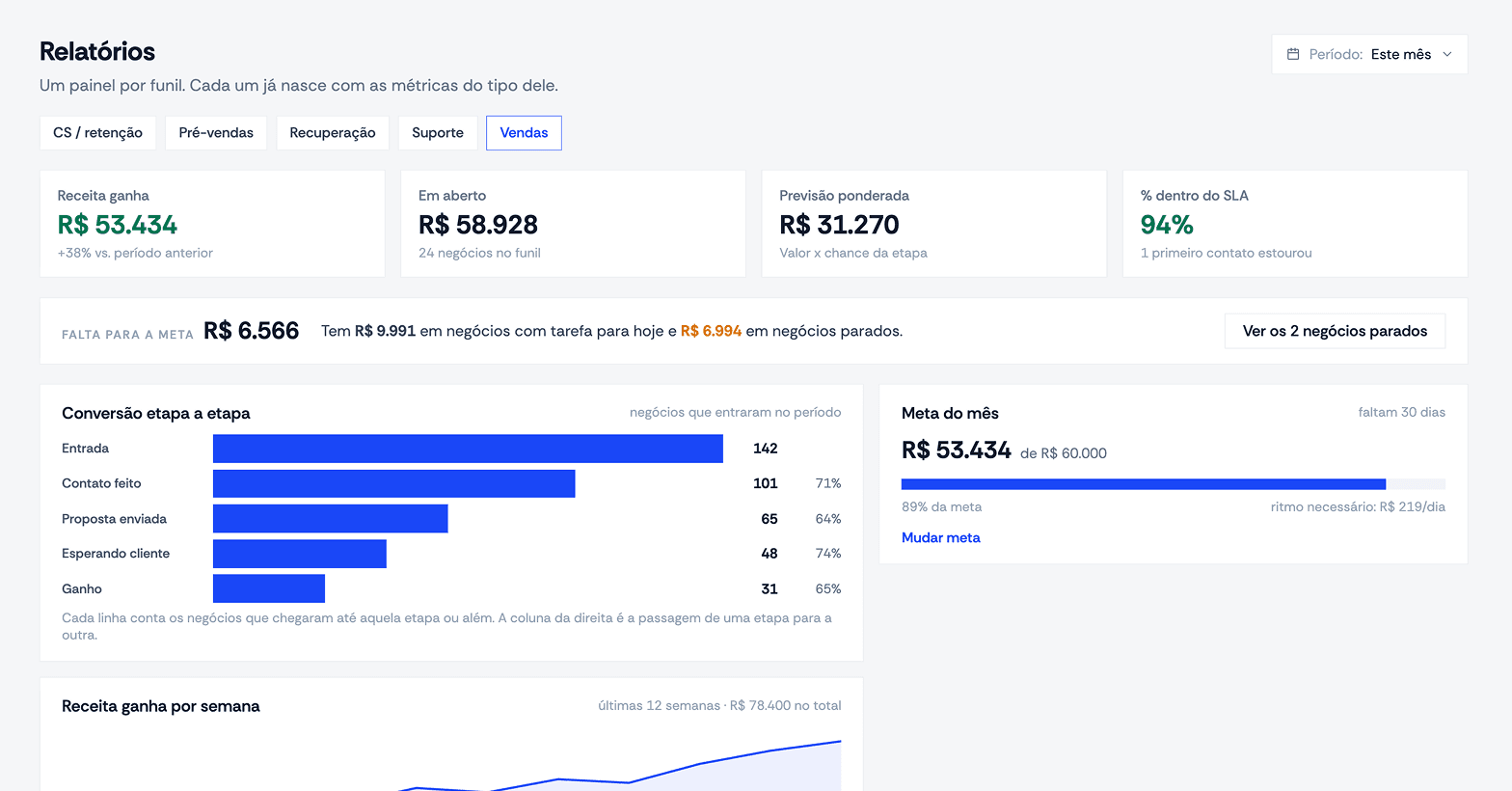
Task: Click the Meta do mês progress bar
Action: point(1174,484)
